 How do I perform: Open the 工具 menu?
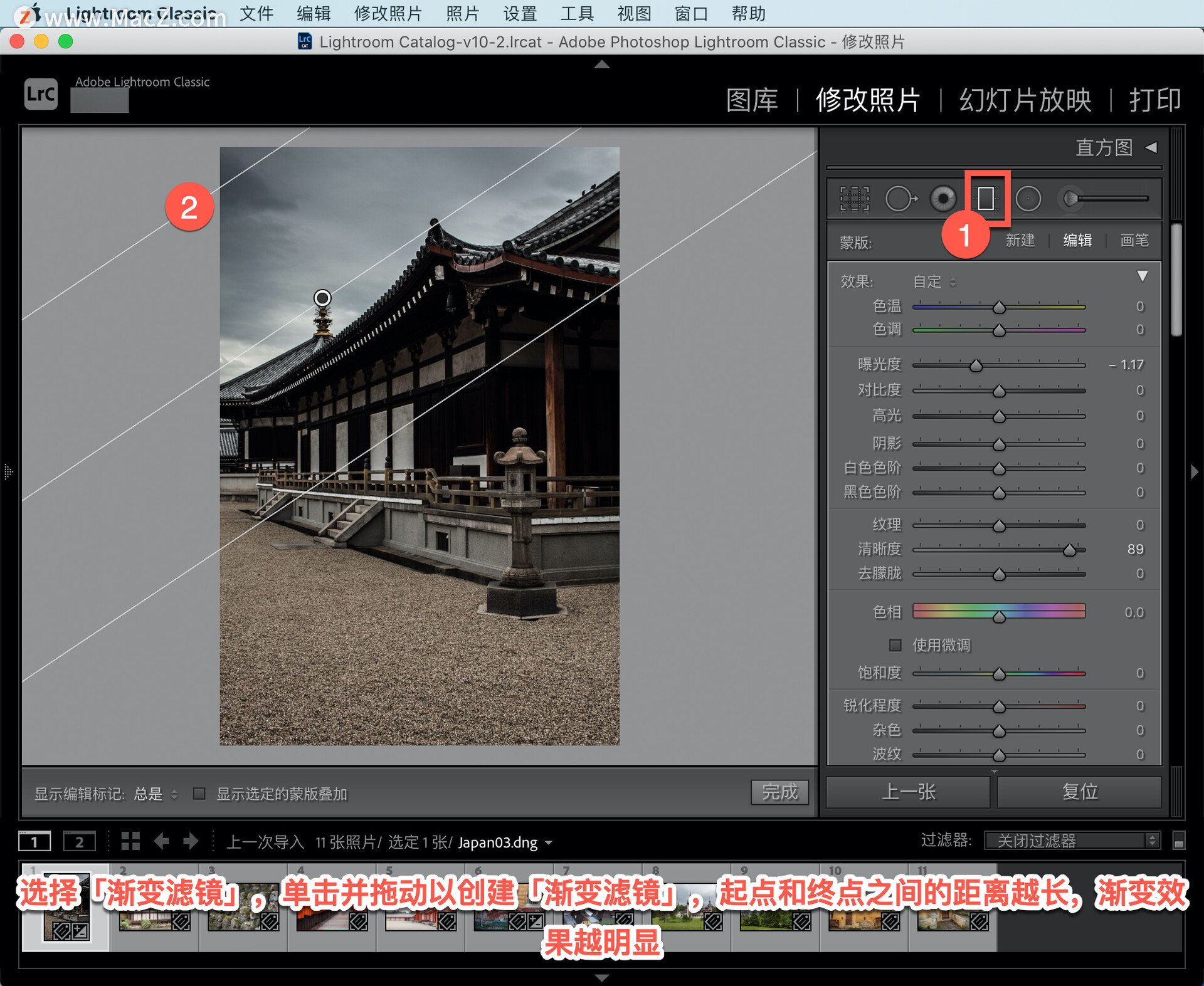577,13
